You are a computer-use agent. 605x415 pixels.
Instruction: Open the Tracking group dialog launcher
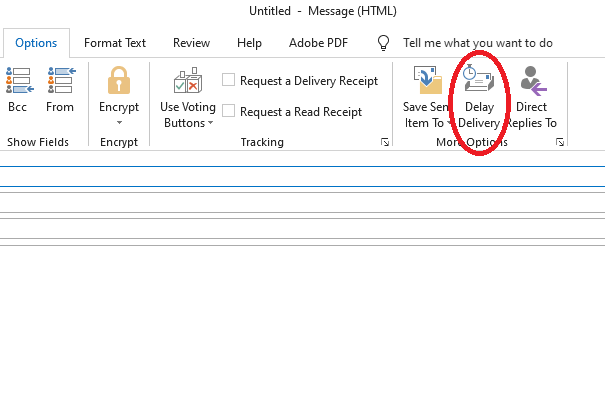385,143
